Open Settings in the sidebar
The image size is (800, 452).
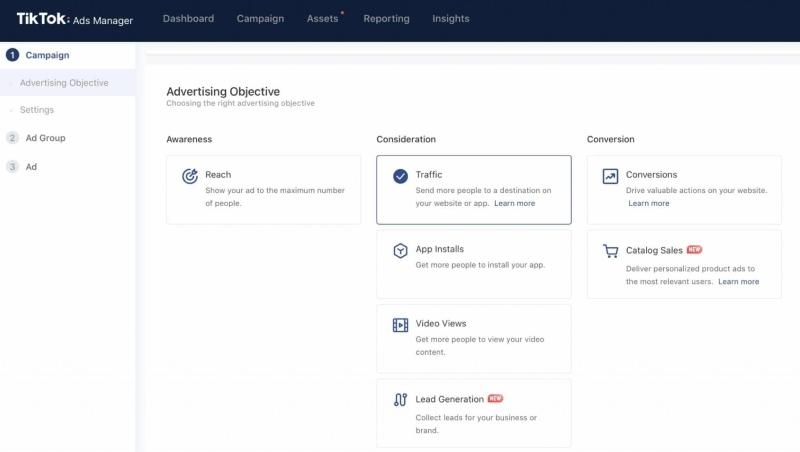37,110
